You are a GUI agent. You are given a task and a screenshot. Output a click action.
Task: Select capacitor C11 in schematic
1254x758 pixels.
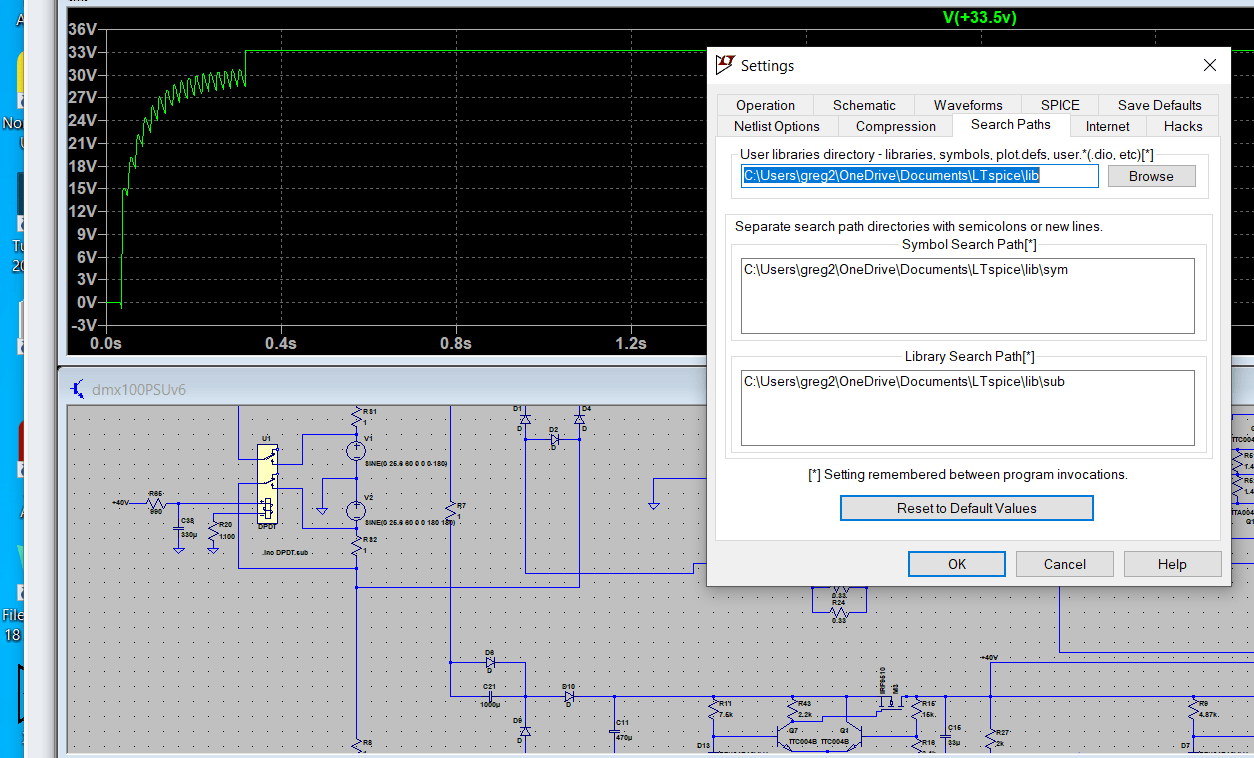(614, 731)
